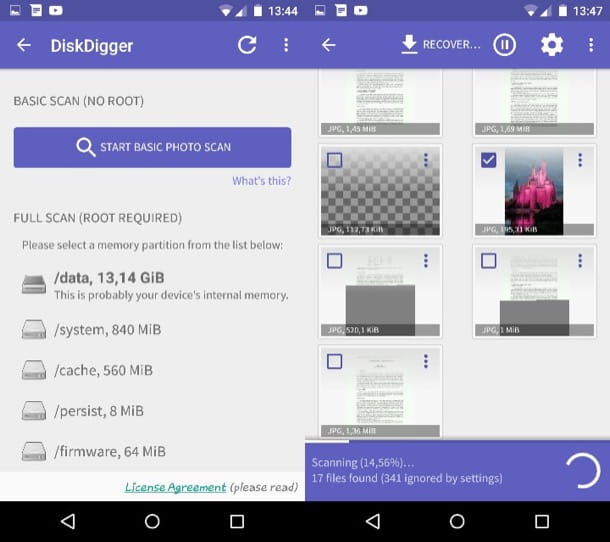Check the box on 520,1 KiB file
The width and height of the screenshot is (610, 542).
click(x=335, y=261)
